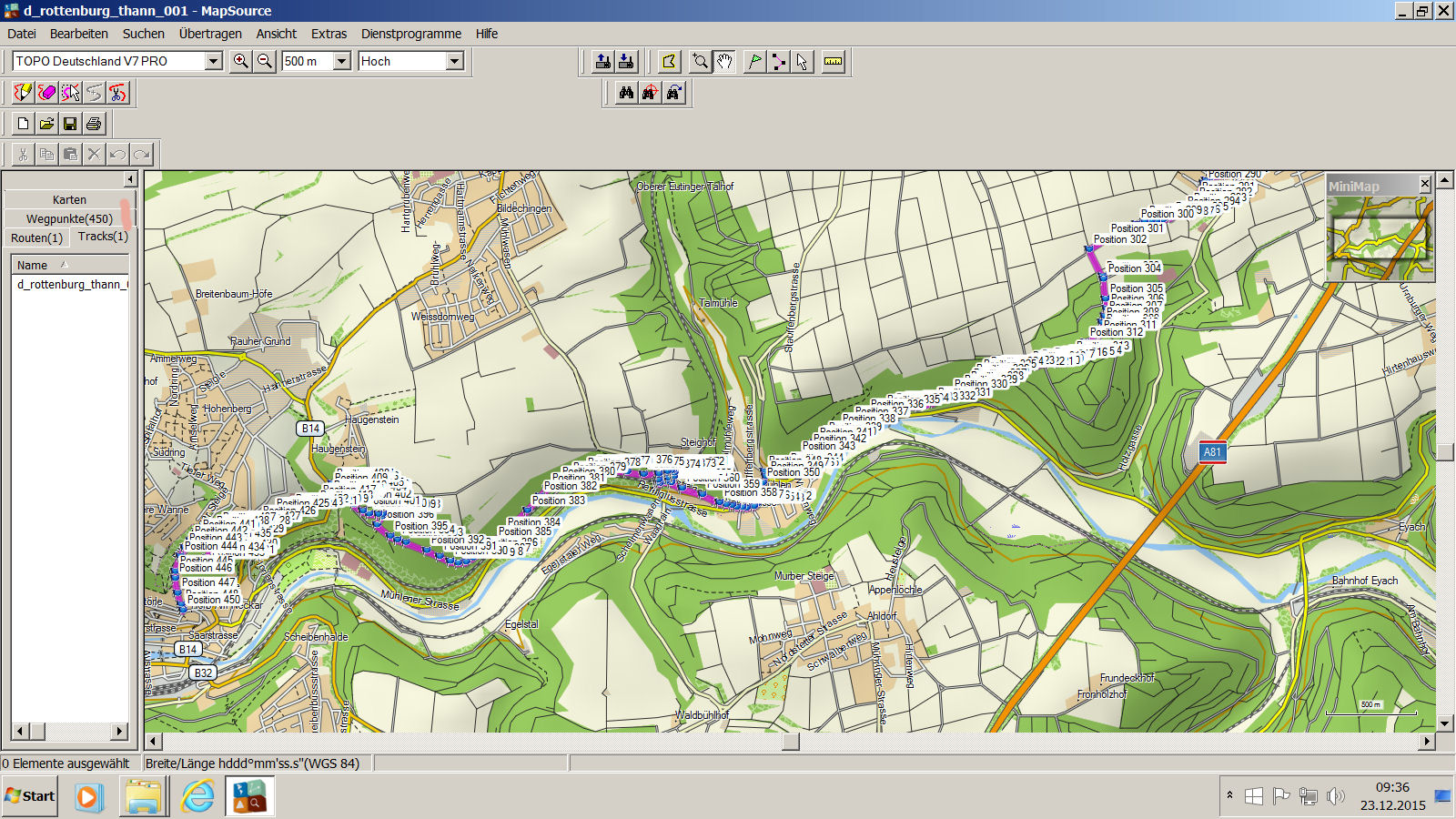
Task: Open the Hoch detail level dropdown
Action: (x=455, y=61)
